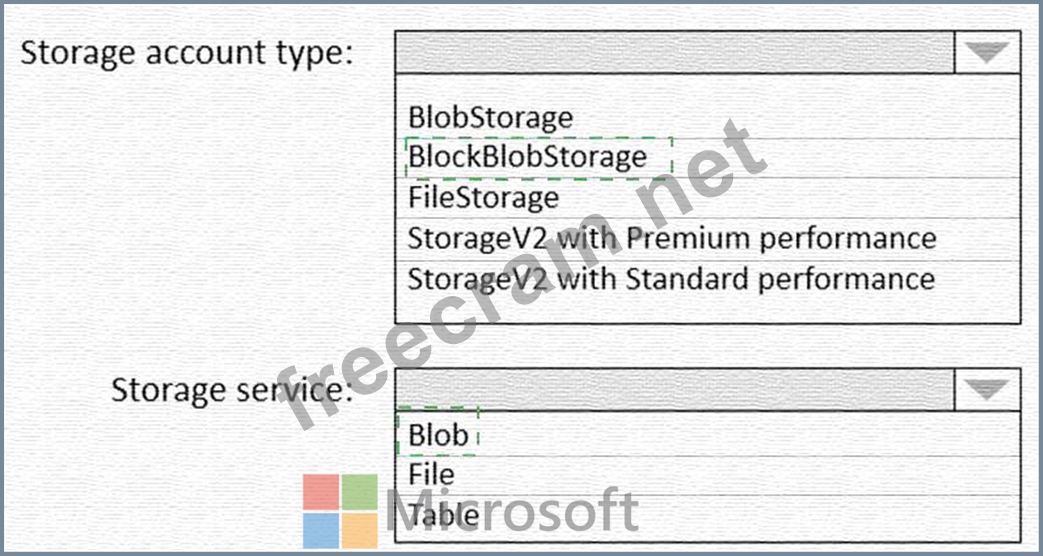1043x556 pixels.
Task: Pick FileStorage as the account type
Action: [484, 198]
